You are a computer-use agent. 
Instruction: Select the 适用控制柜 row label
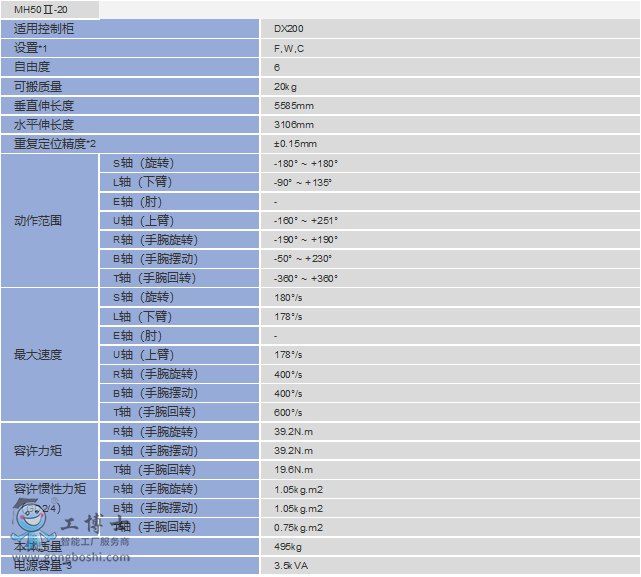coord(44,29)
